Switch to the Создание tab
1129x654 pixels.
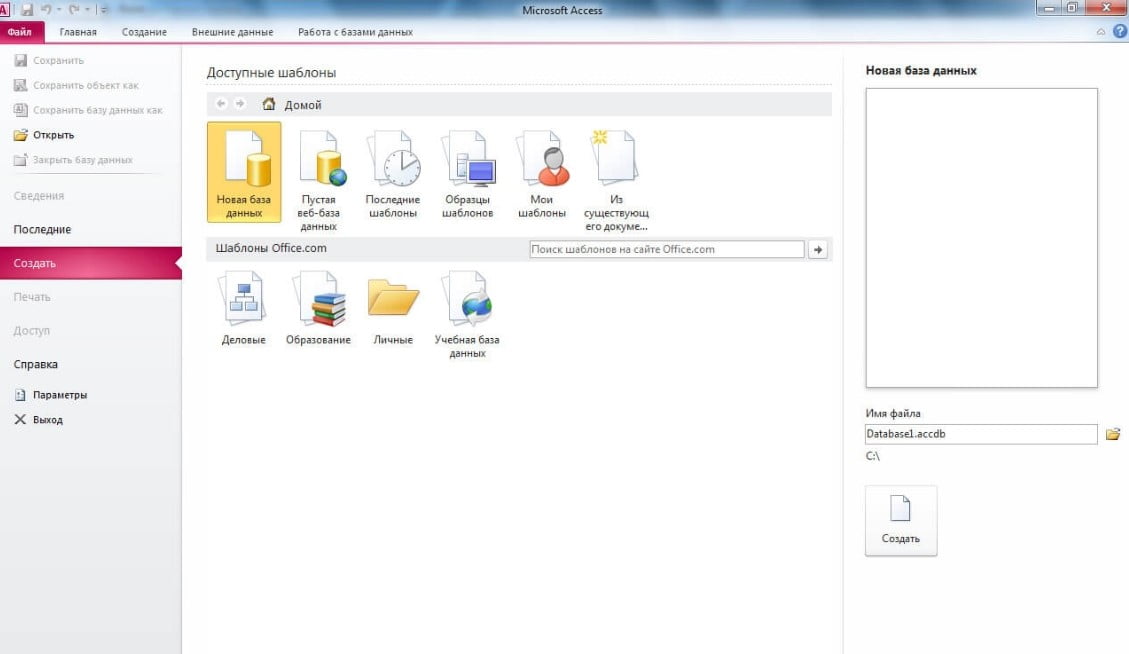144,32
